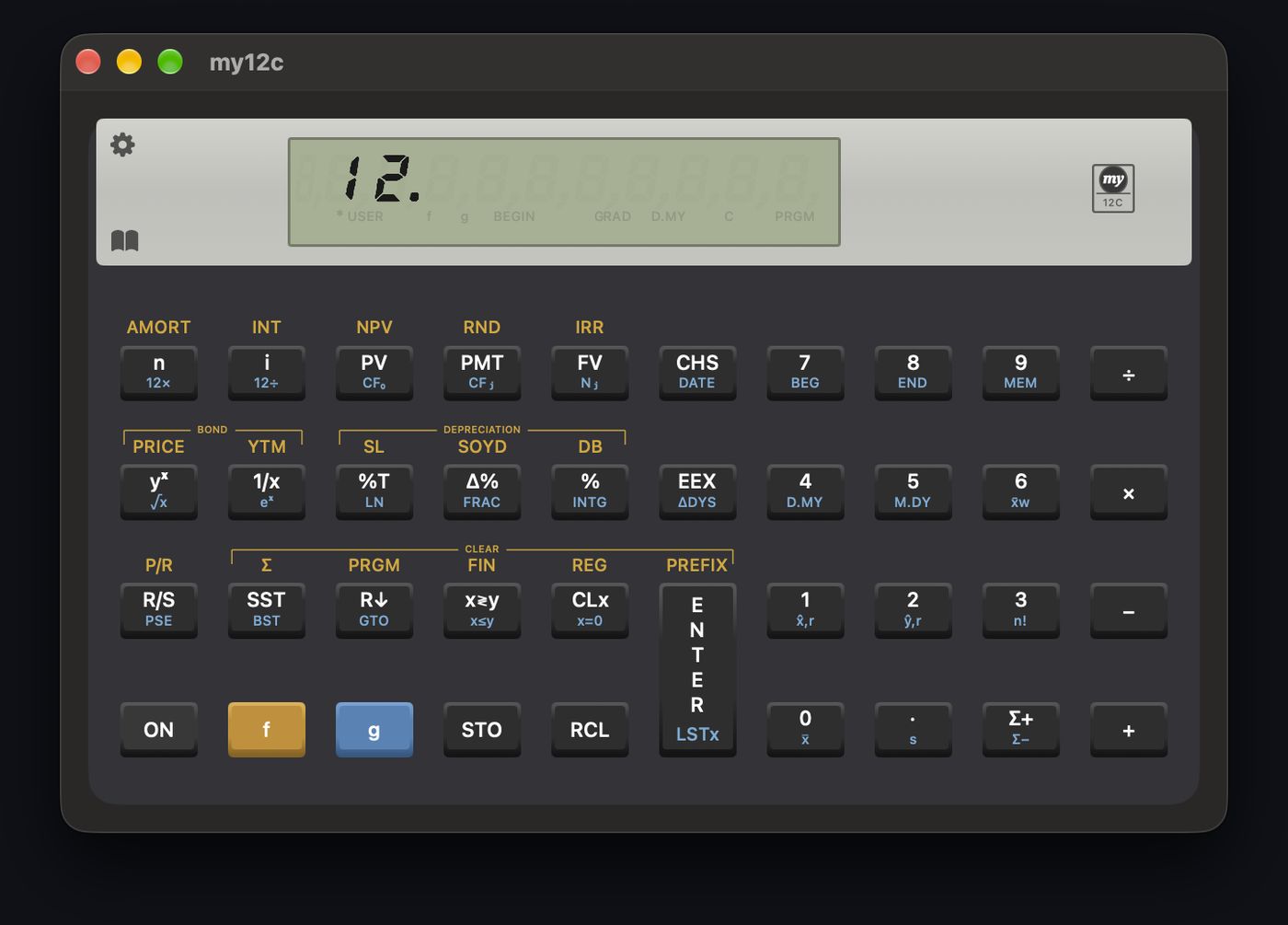
Task: Click digit key 9
Action: [x=1021, y=373]
